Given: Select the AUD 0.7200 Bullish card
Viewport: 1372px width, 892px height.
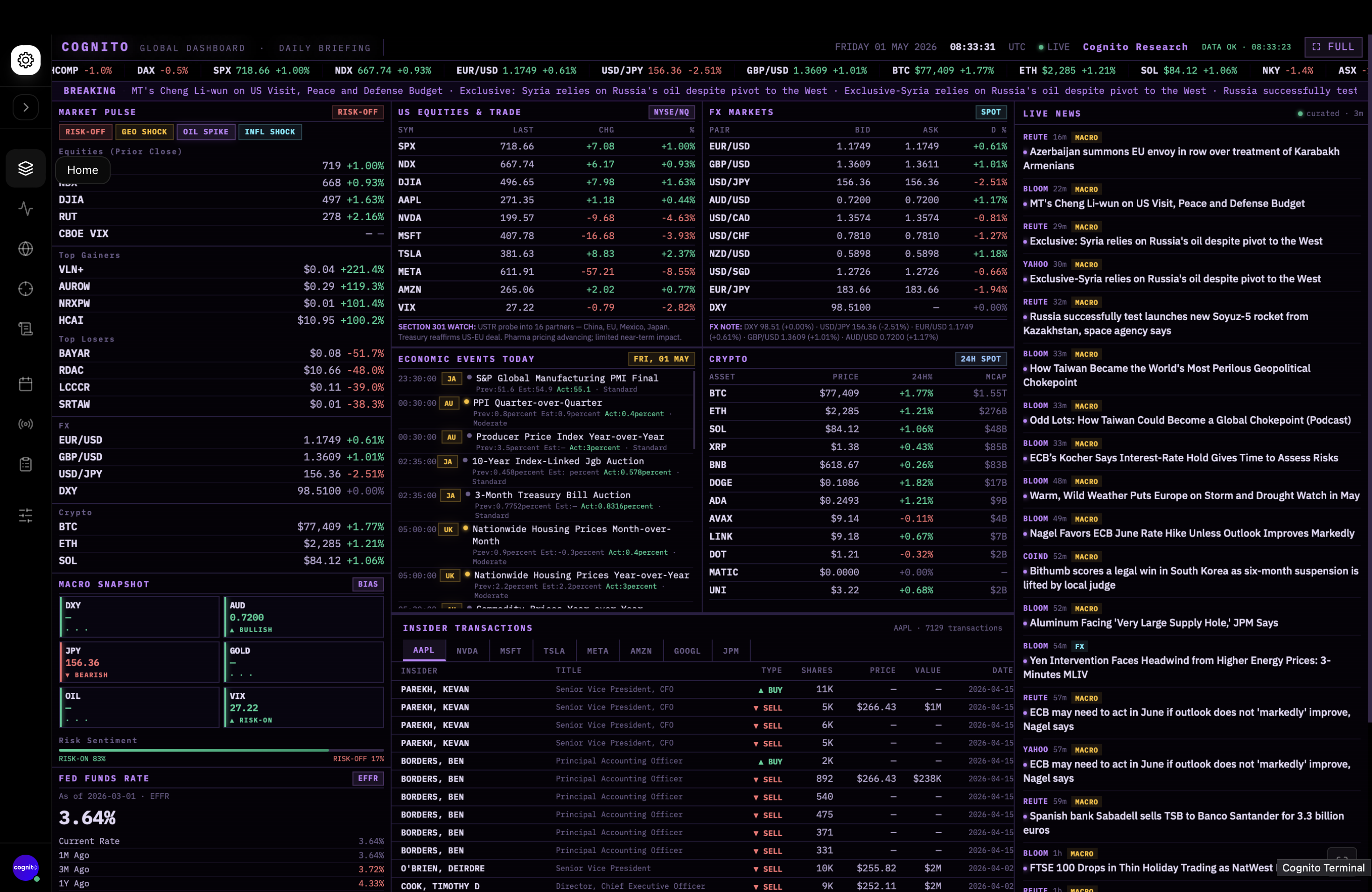Looking at the screenshot, I should coord(304,617).
